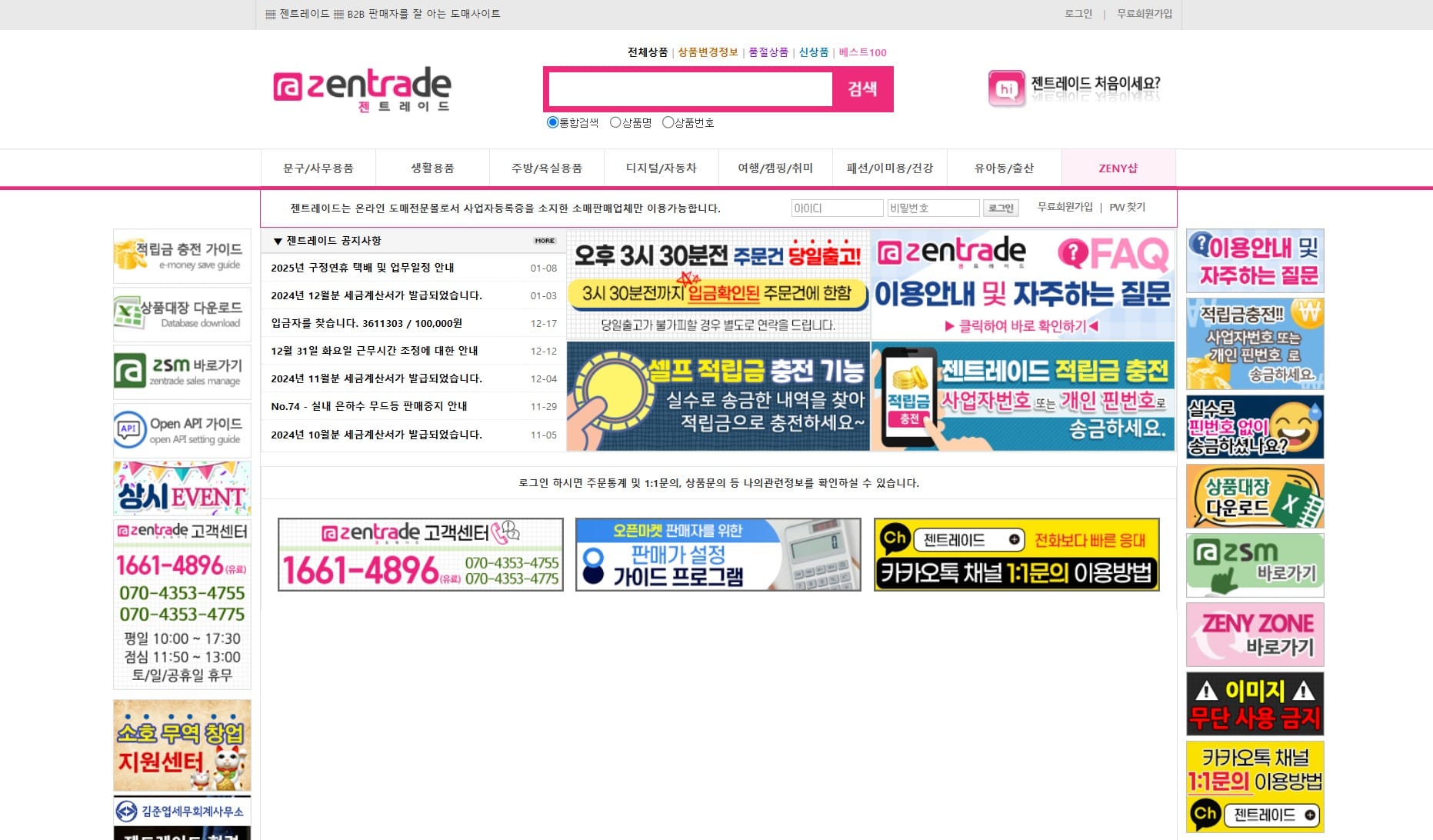Collapse 젠트레이드 공지사항 triangle
1433x840 pixels.
click(x=278, y=242)
